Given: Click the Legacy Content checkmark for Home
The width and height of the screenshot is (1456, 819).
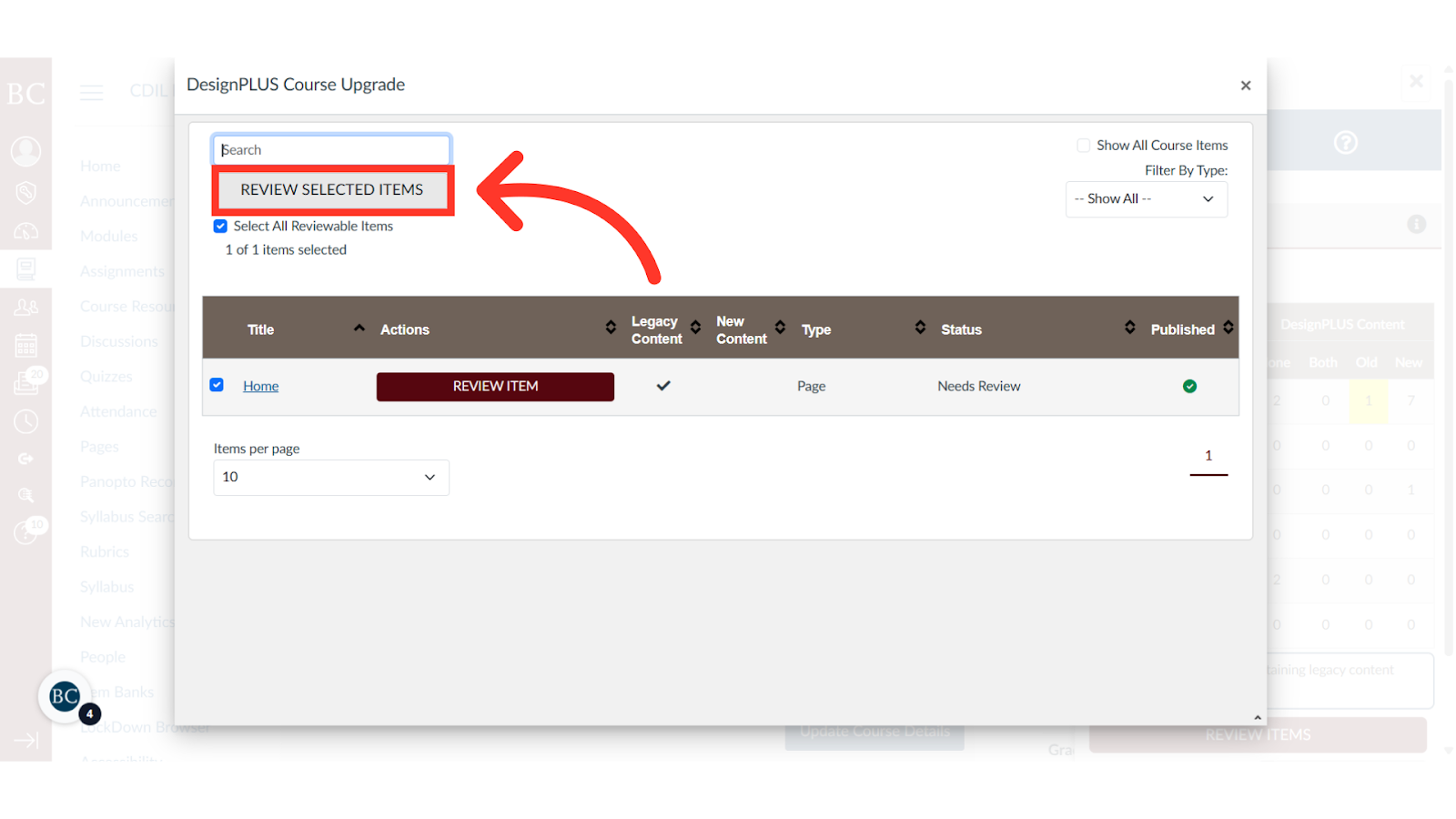Looking at the screenshot, I should tap(663, 386).
